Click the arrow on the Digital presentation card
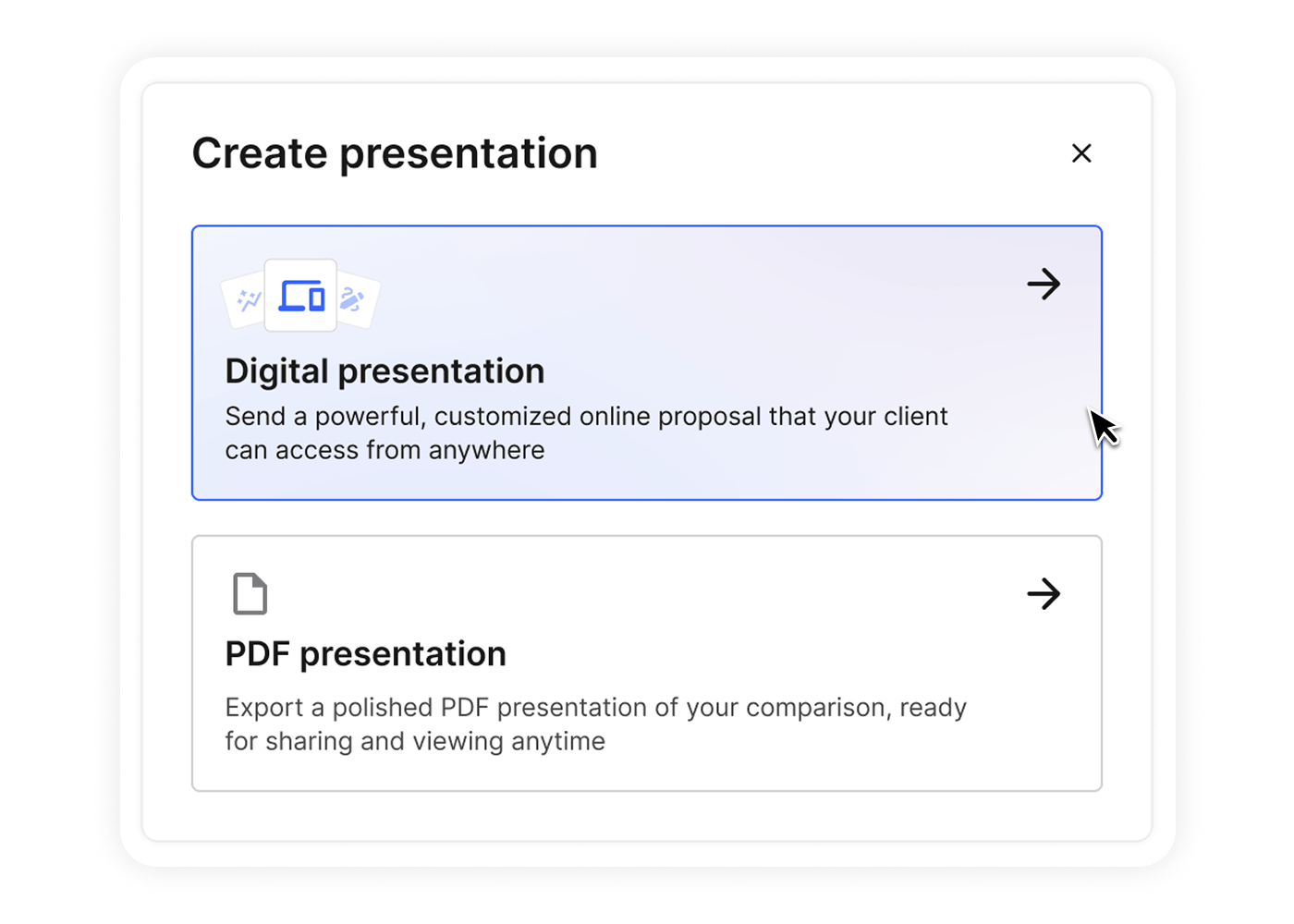This screenshot has height=924, width=1294. 1044,284
